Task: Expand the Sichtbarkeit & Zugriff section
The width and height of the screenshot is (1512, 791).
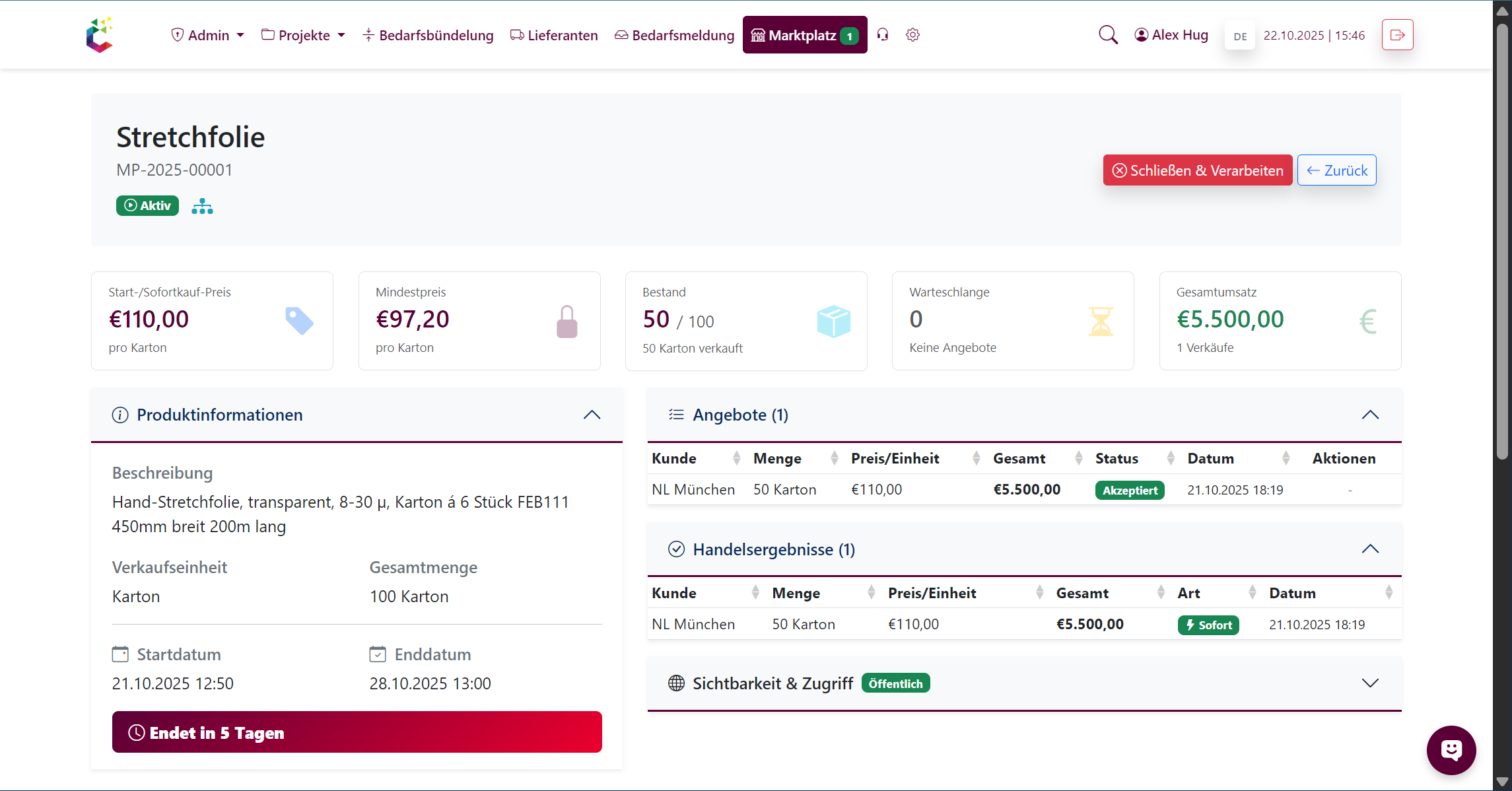Action: point(1371,683)
